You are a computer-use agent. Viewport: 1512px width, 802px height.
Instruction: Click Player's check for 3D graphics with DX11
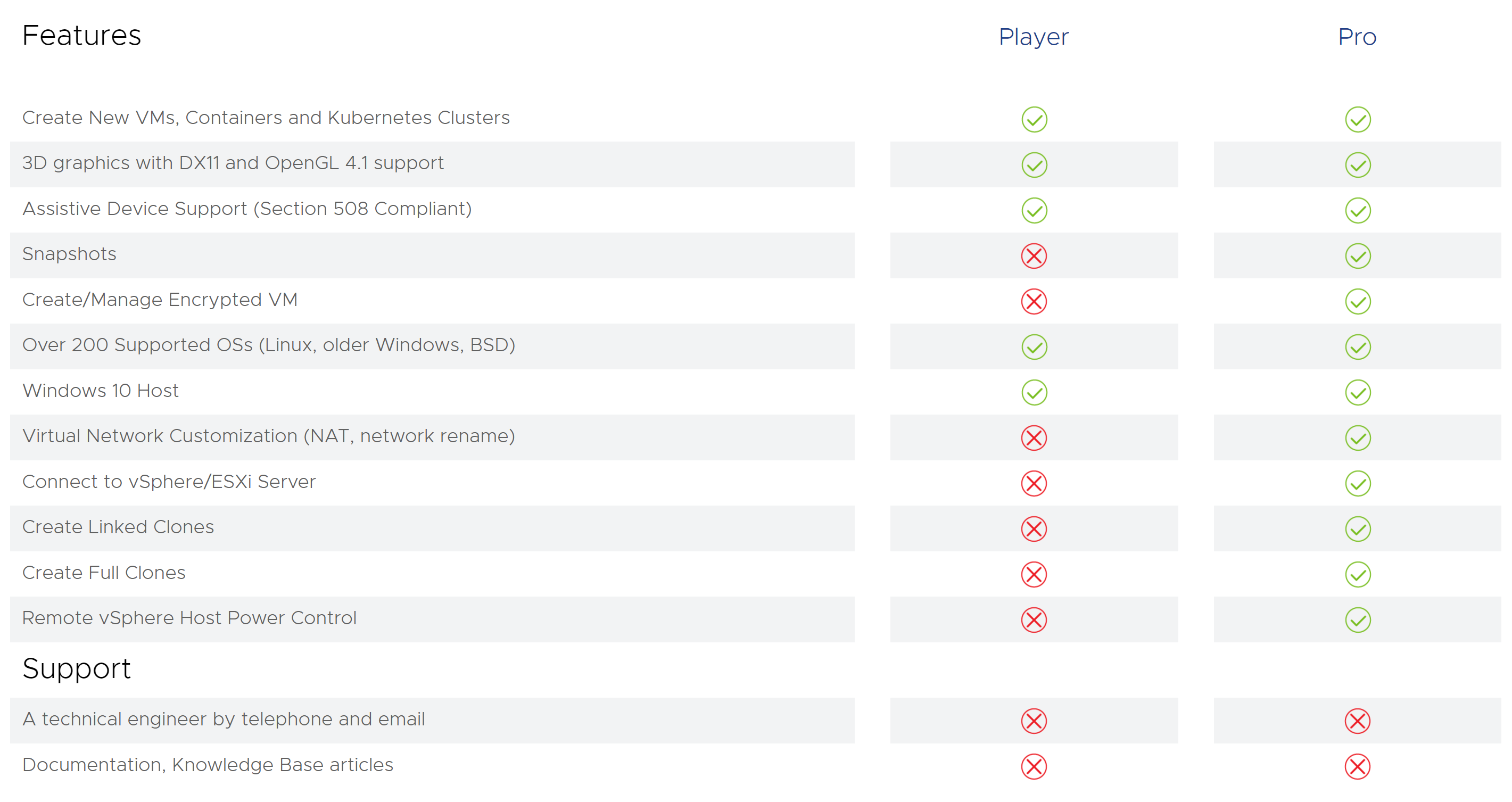[1034, 165]
